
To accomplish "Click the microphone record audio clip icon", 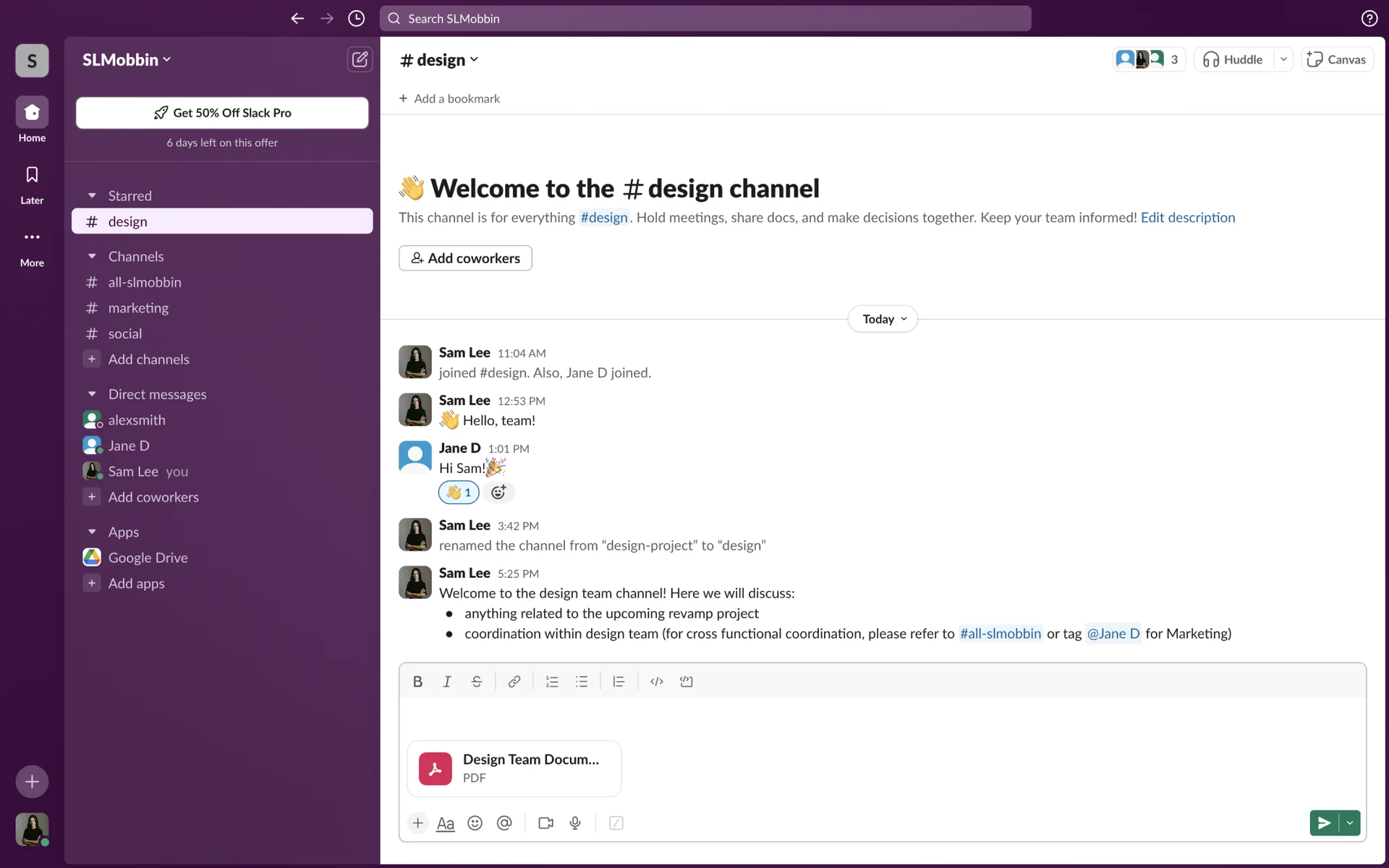I will point(575,823).
